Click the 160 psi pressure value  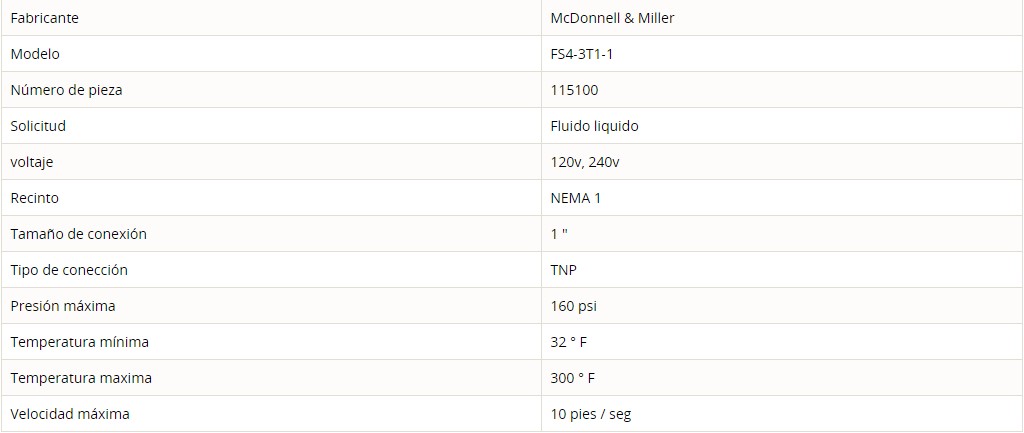[x=573, y=306]
